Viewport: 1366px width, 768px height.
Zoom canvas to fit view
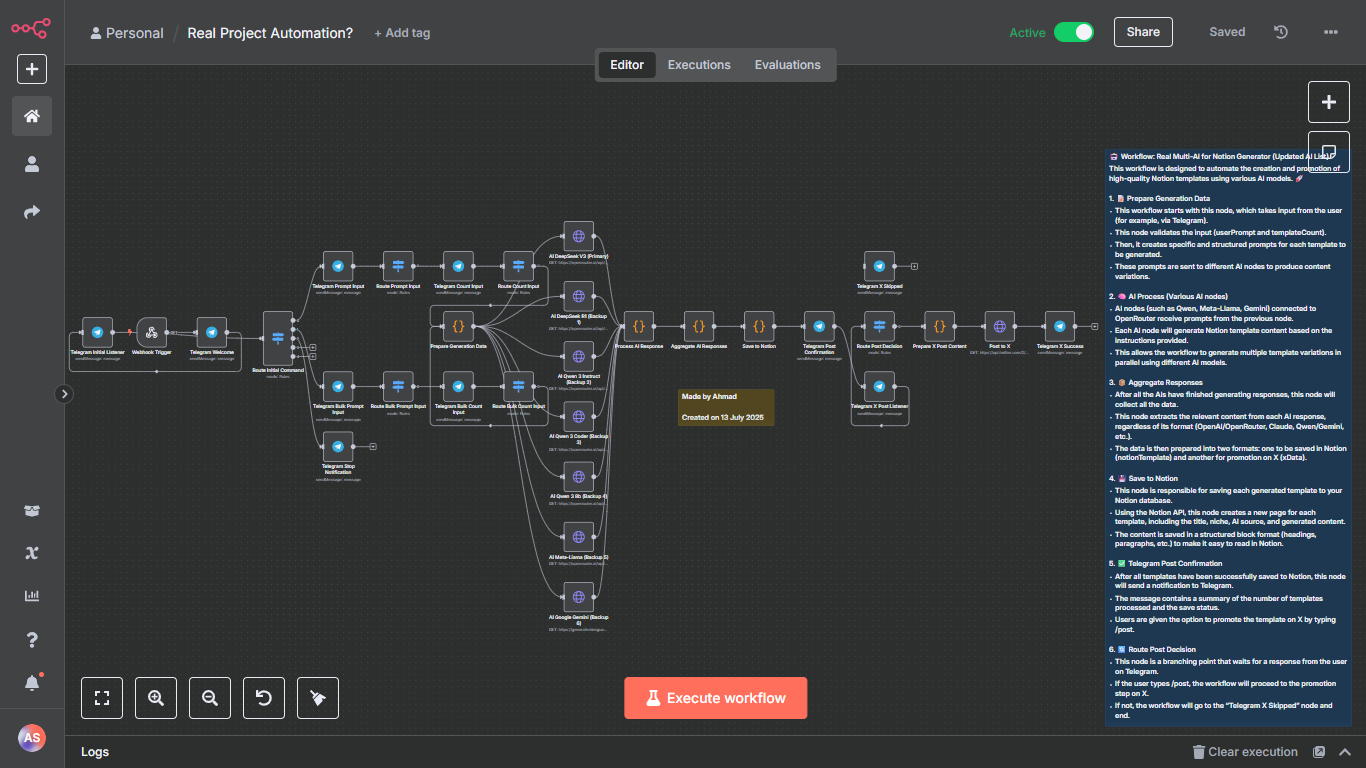[x=101, y=698]
